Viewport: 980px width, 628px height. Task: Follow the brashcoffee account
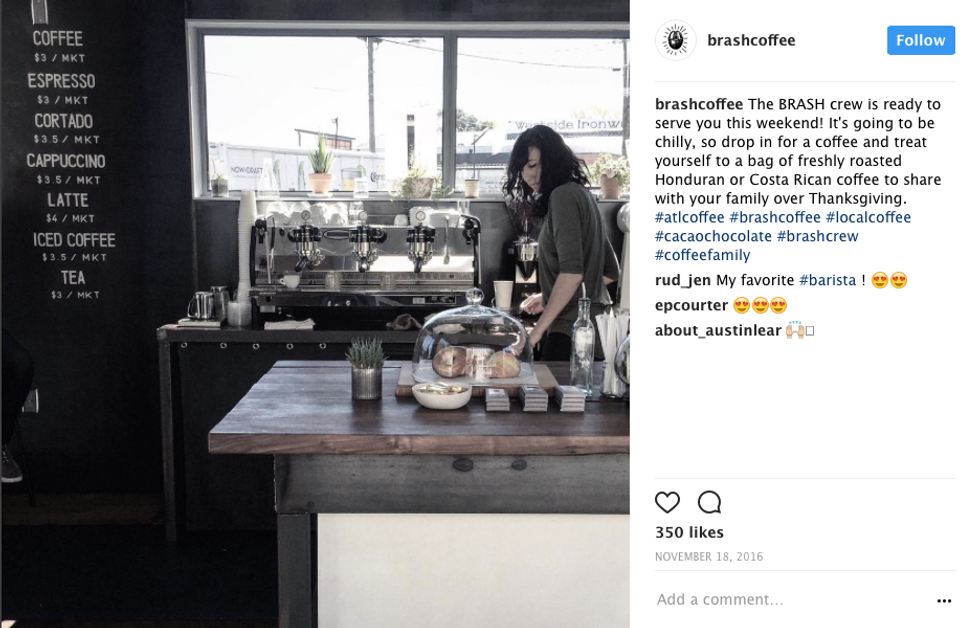pos(921,40)
